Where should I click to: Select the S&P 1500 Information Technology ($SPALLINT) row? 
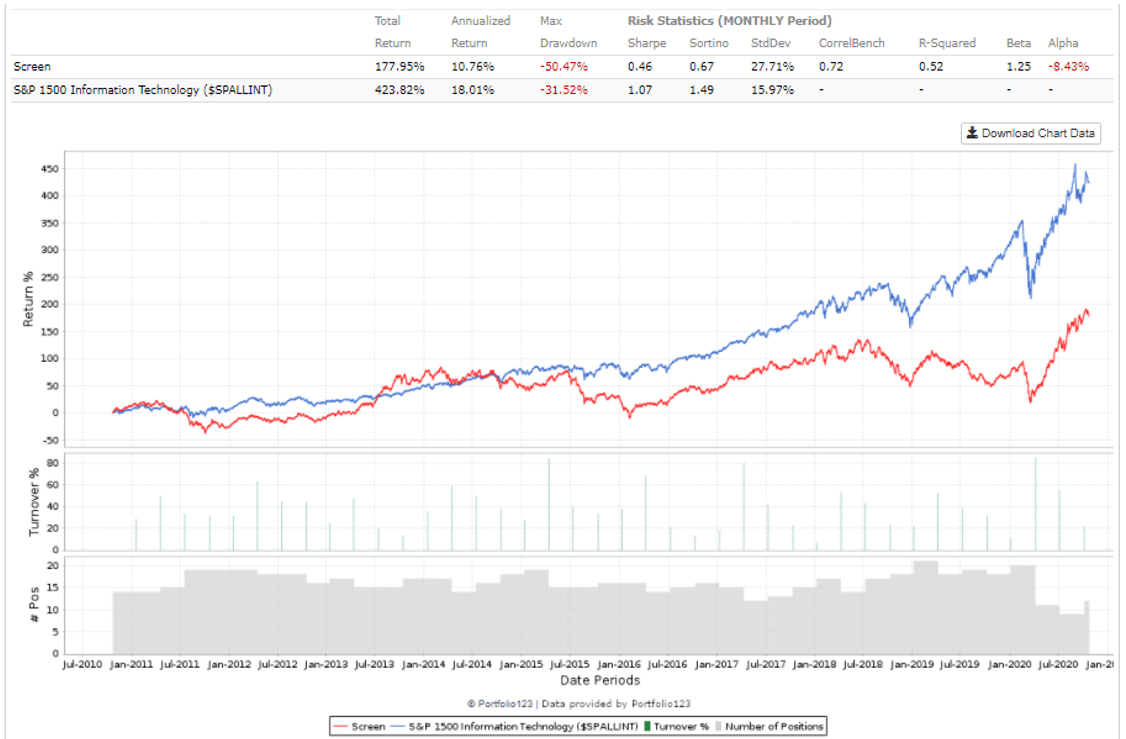[x=562, y=90]
